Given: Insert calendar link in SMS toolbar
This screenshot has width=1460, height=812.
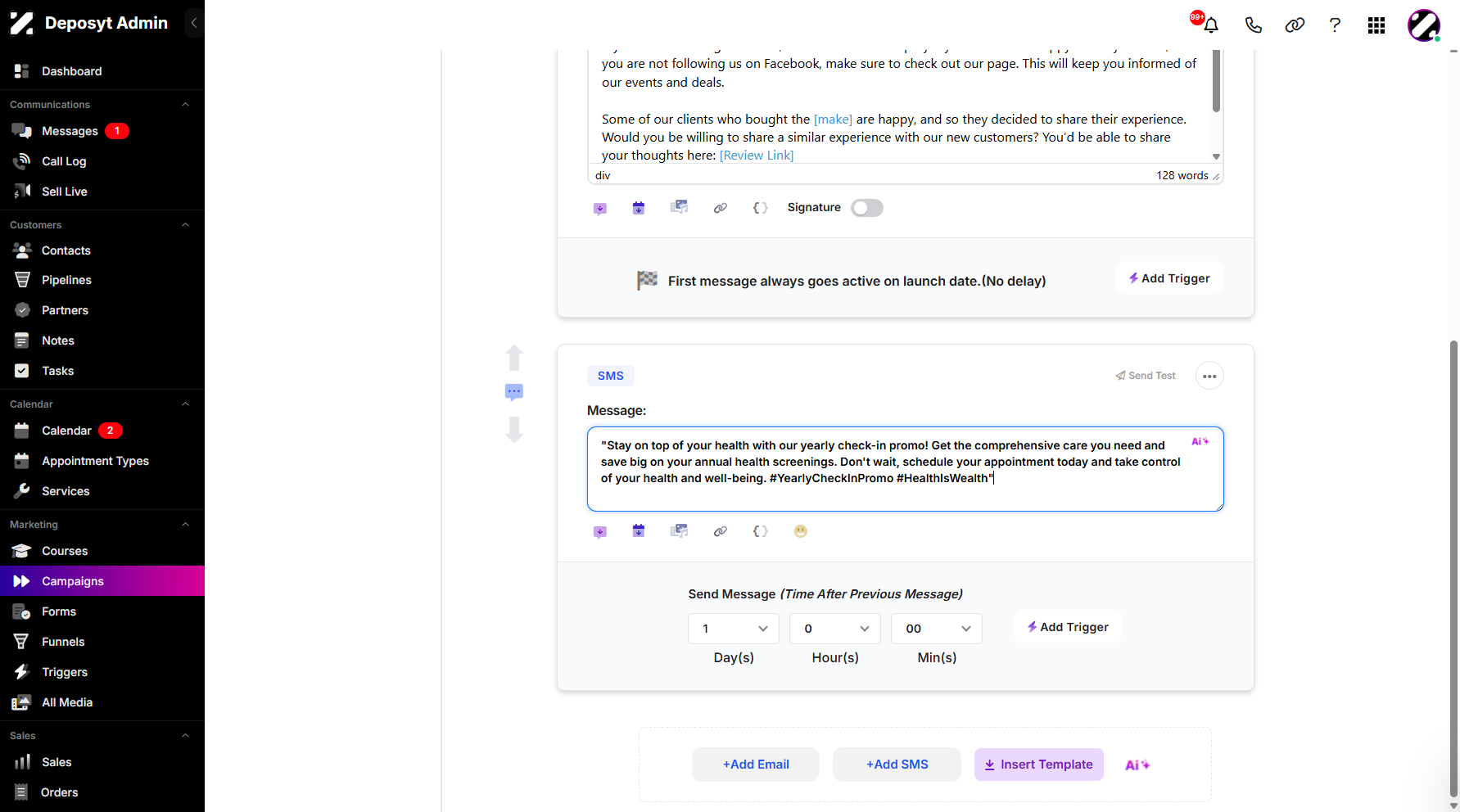Looking at the screenshot, I should (x=639, y=531).
